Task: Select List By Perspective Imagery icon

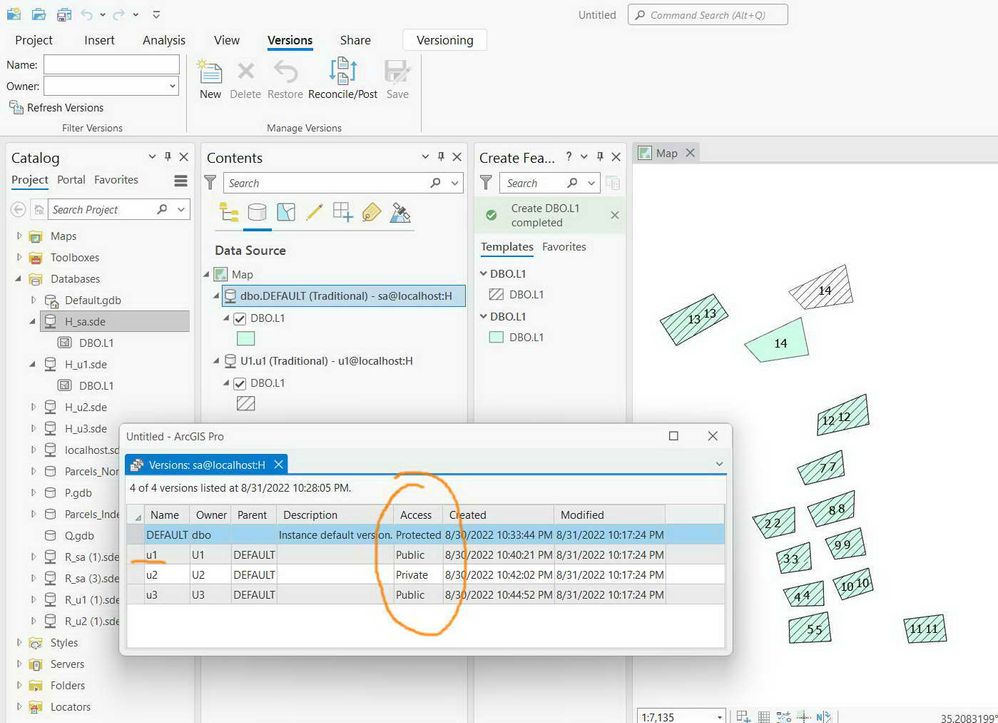Action: pos(400,212)
